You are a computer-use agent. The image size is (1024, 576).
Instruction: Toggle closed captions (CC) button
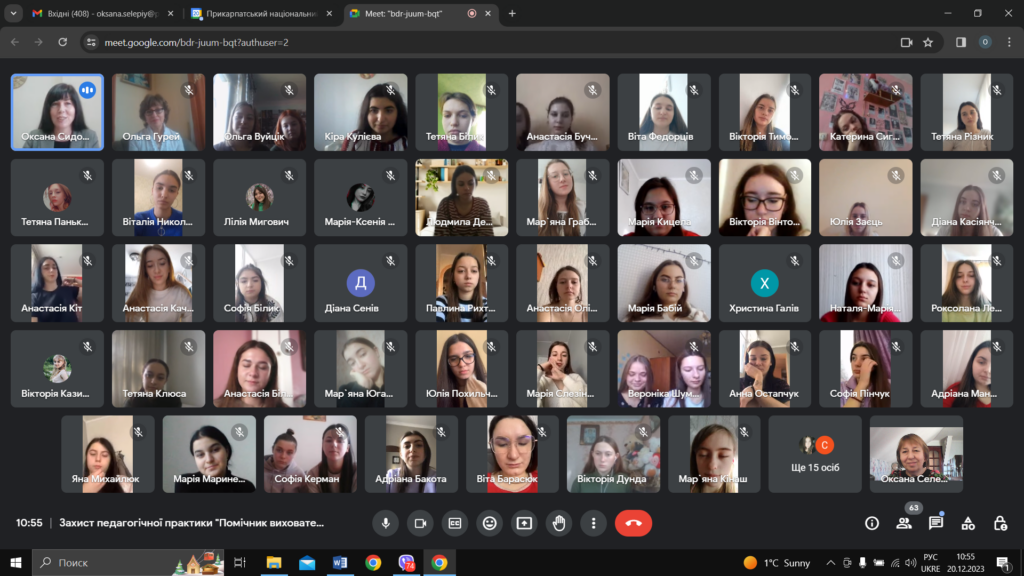point(455,523)
